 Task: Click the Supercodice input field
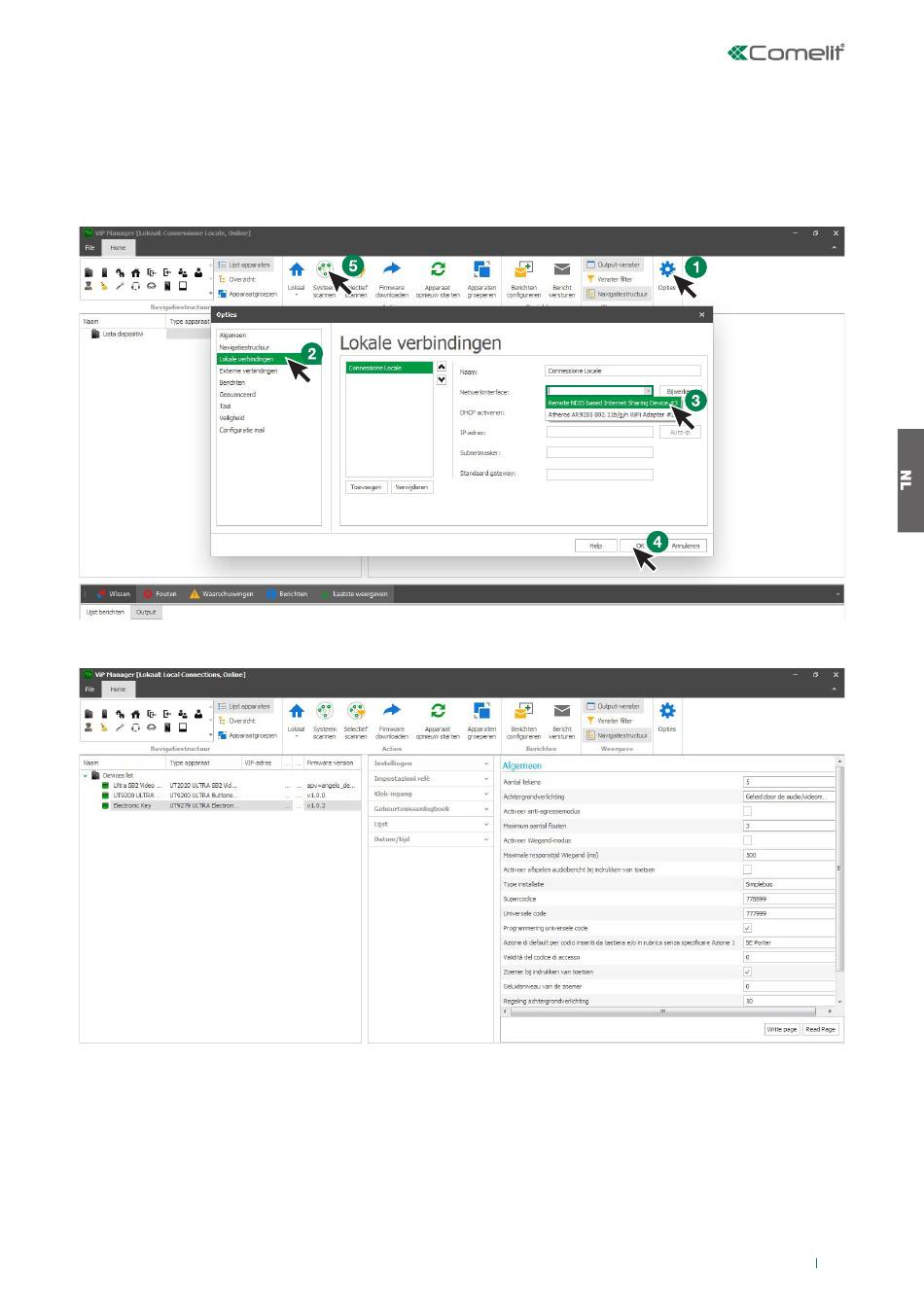[x=789, y=899]
